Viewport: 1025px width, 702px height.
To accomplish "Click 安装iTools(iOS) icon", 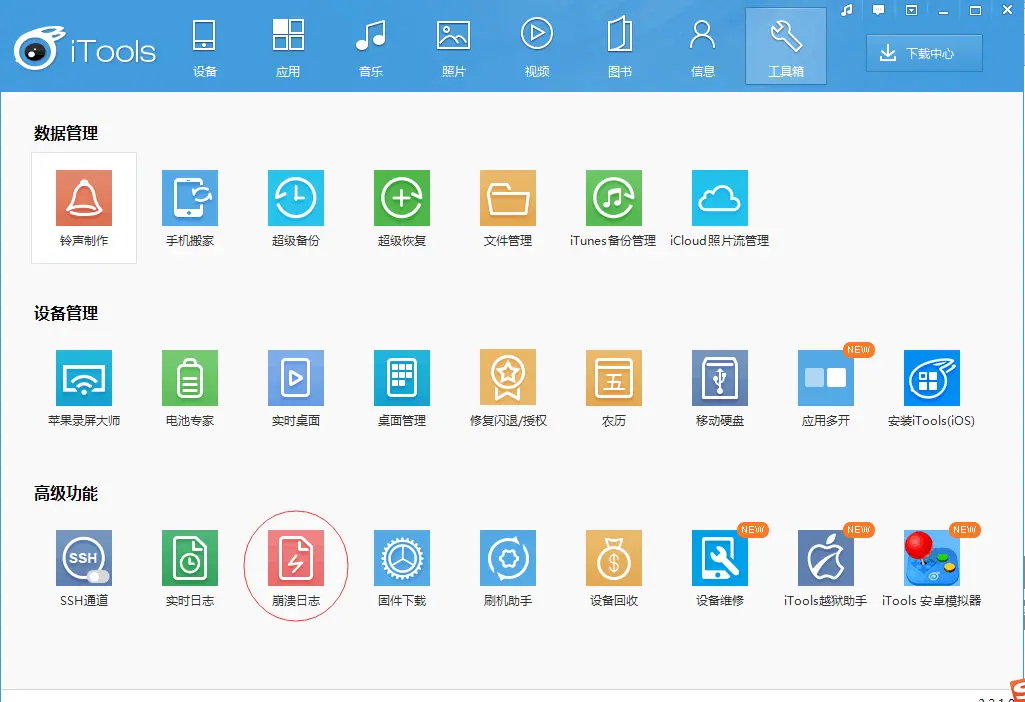I will pos(932,378).
